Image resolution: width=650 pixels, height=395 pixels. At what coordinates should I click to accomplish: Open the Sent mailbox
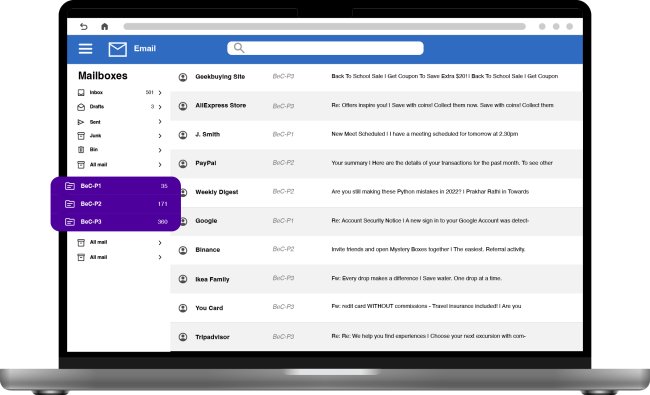pos(95,122)
